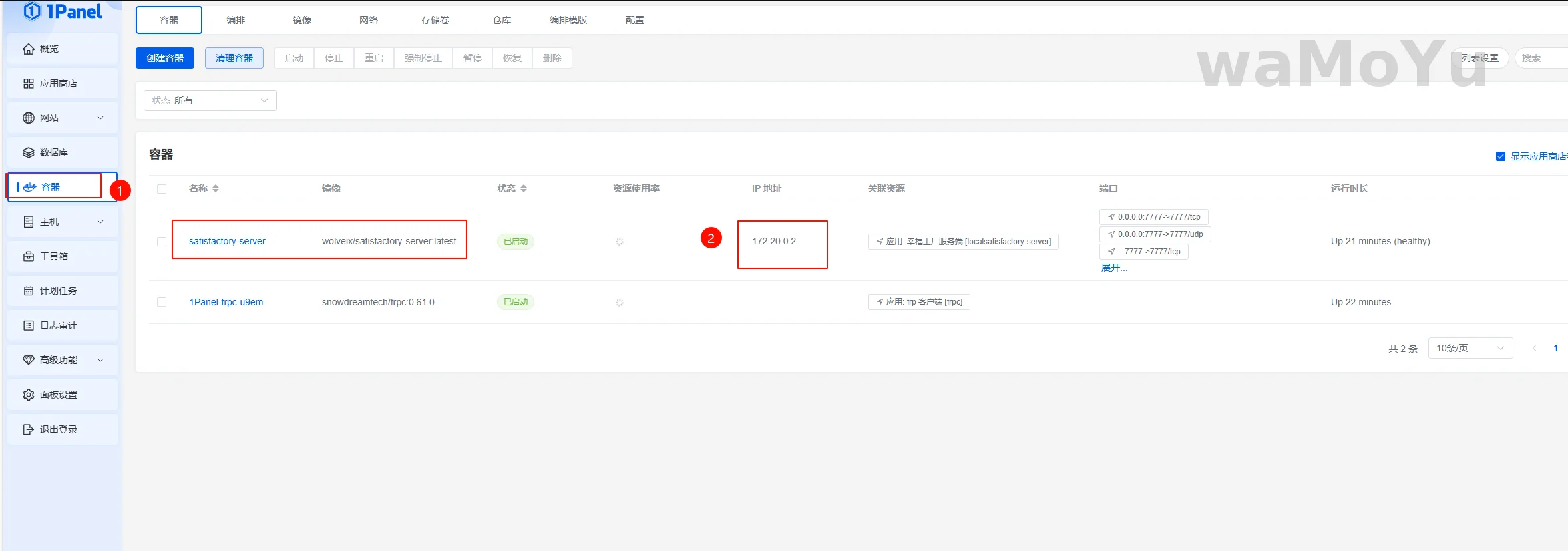
Task: Sort the table by 名称 column
Action: pyautogui.click(x=215, y=189)
